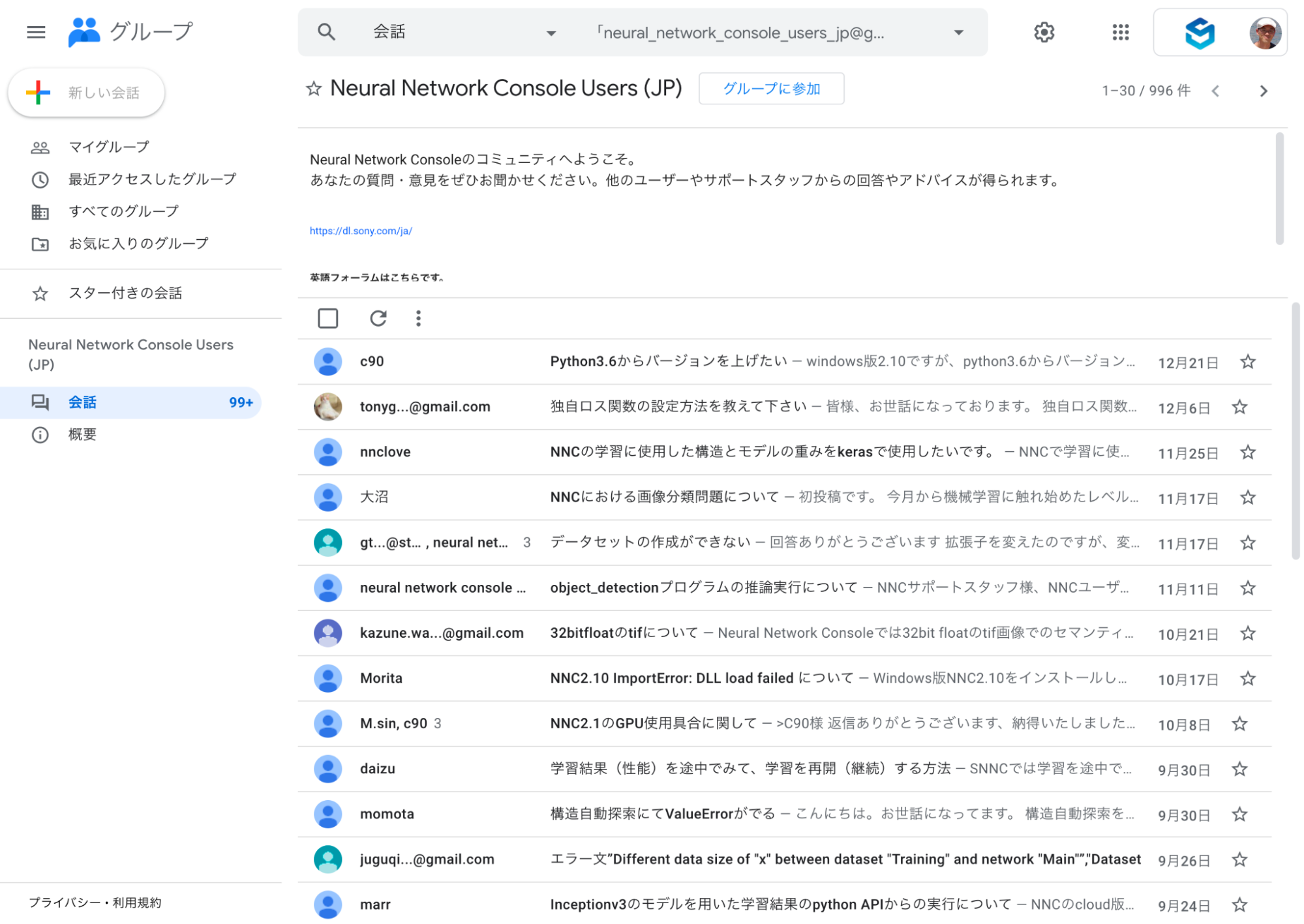The height and width of the screenshot is (924, 1304).
Task: Open the c90 Python3.6 thread
Action: click(784, 362)
